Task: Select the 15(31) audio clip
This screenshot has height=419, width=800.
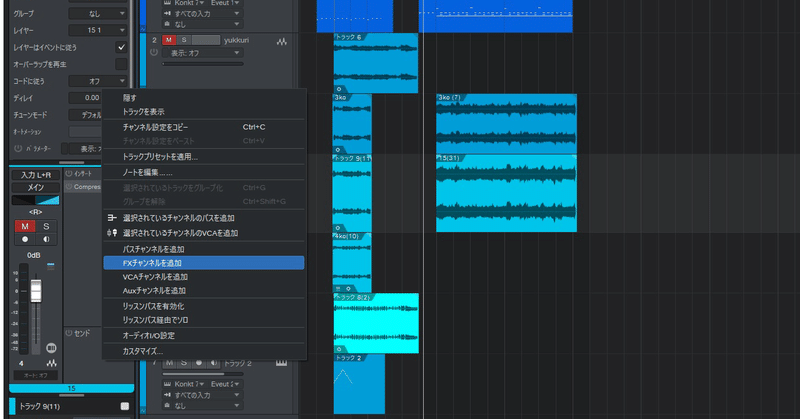Action: coord(506,193)
